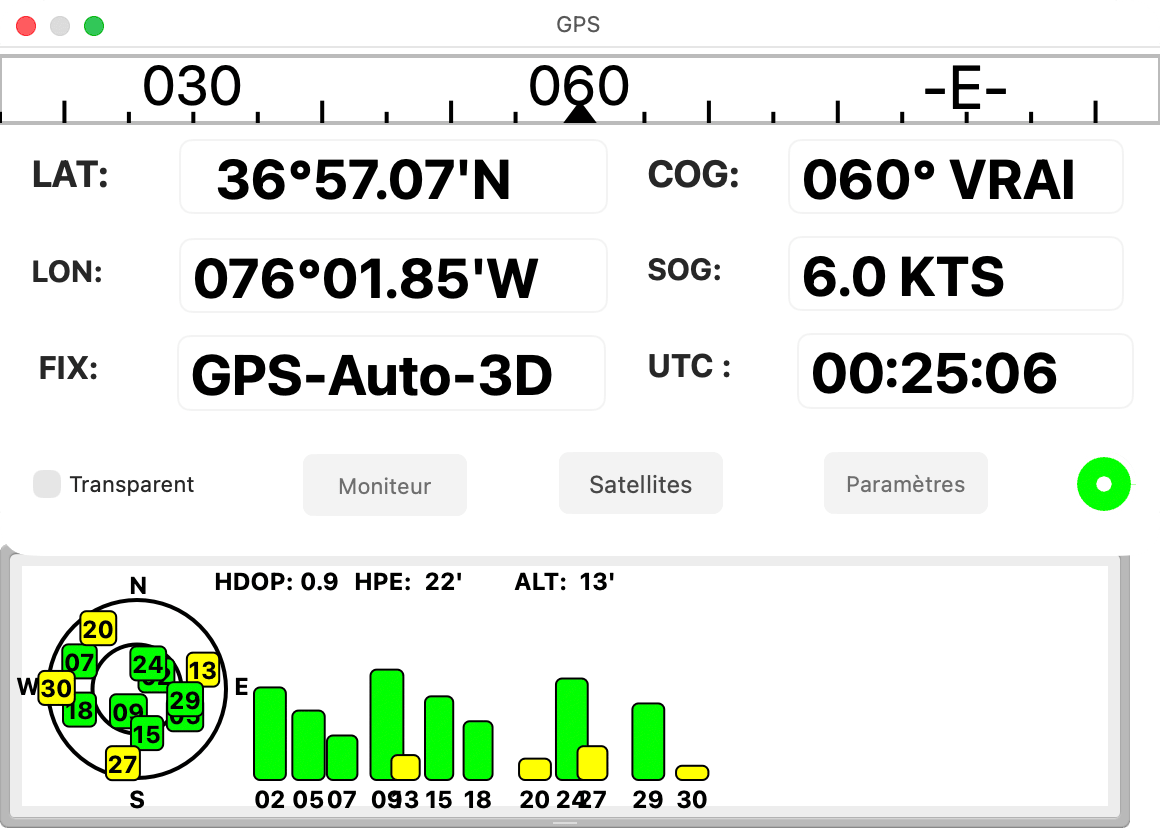Click the yellow signal bar for satellite 30
This screenshot has height=828, width=1160.
[692, 773]
